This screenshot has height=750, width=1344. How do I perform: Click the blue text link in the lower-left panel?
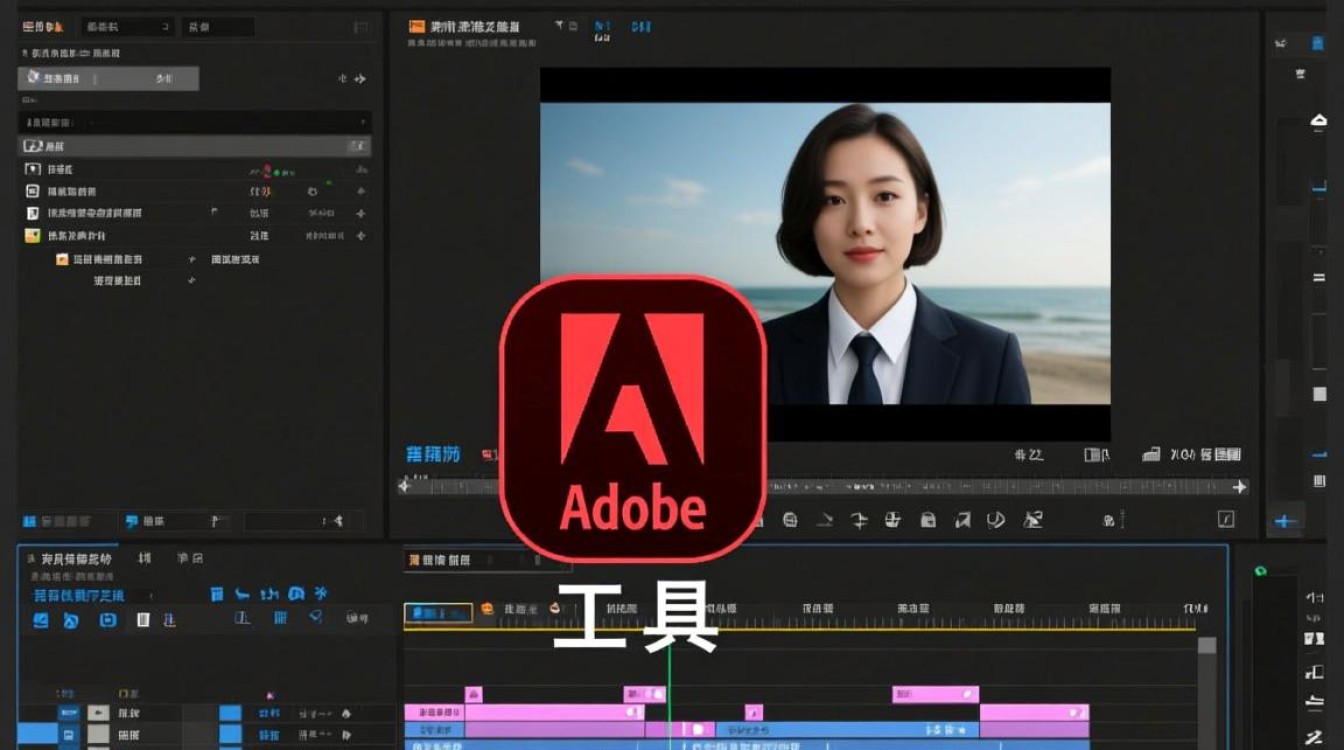click(79, 595)
